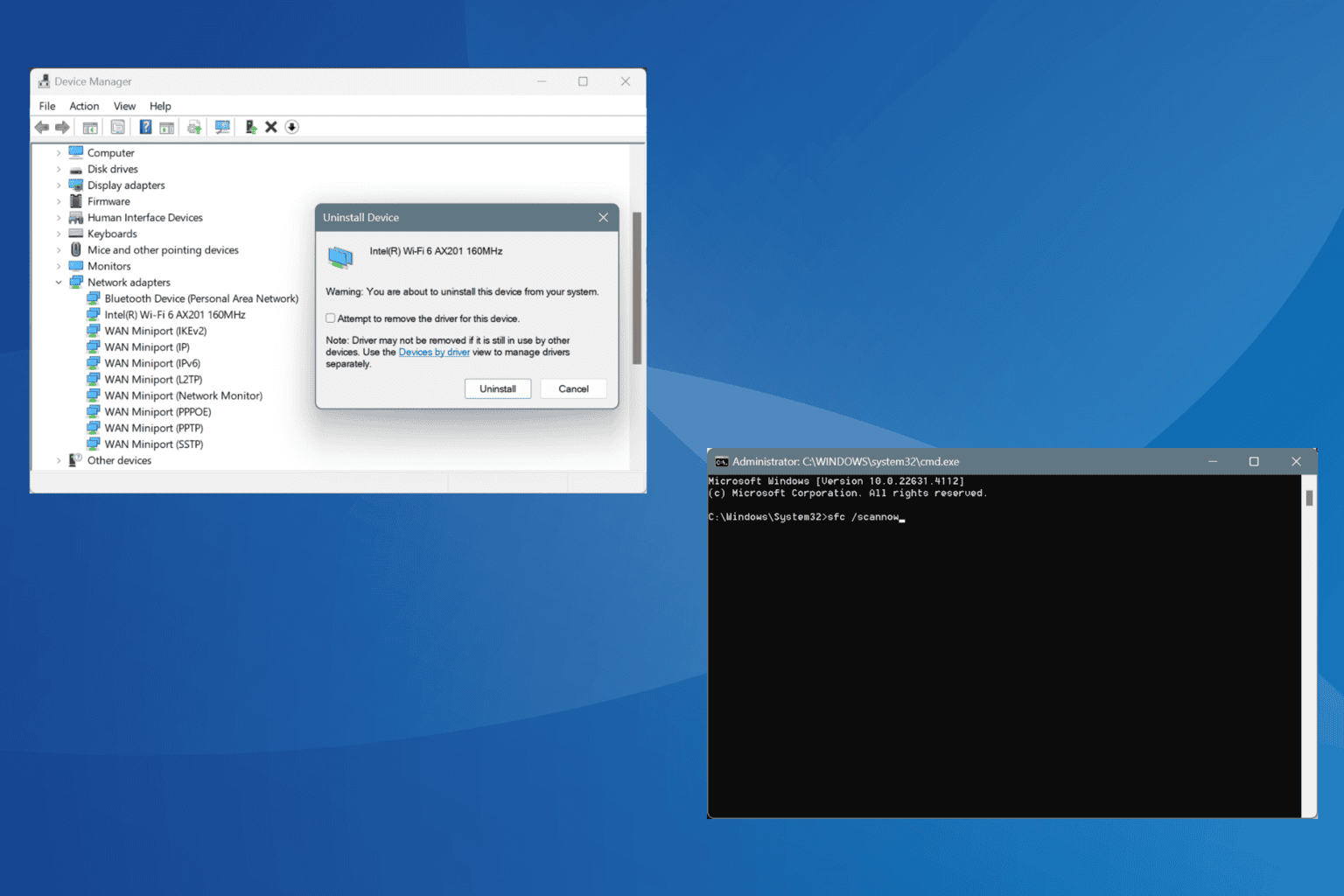Click the Network adapters category icon
Viewport: 1344px width, 896px height.
pyautogui.click(x=76, y=282)
